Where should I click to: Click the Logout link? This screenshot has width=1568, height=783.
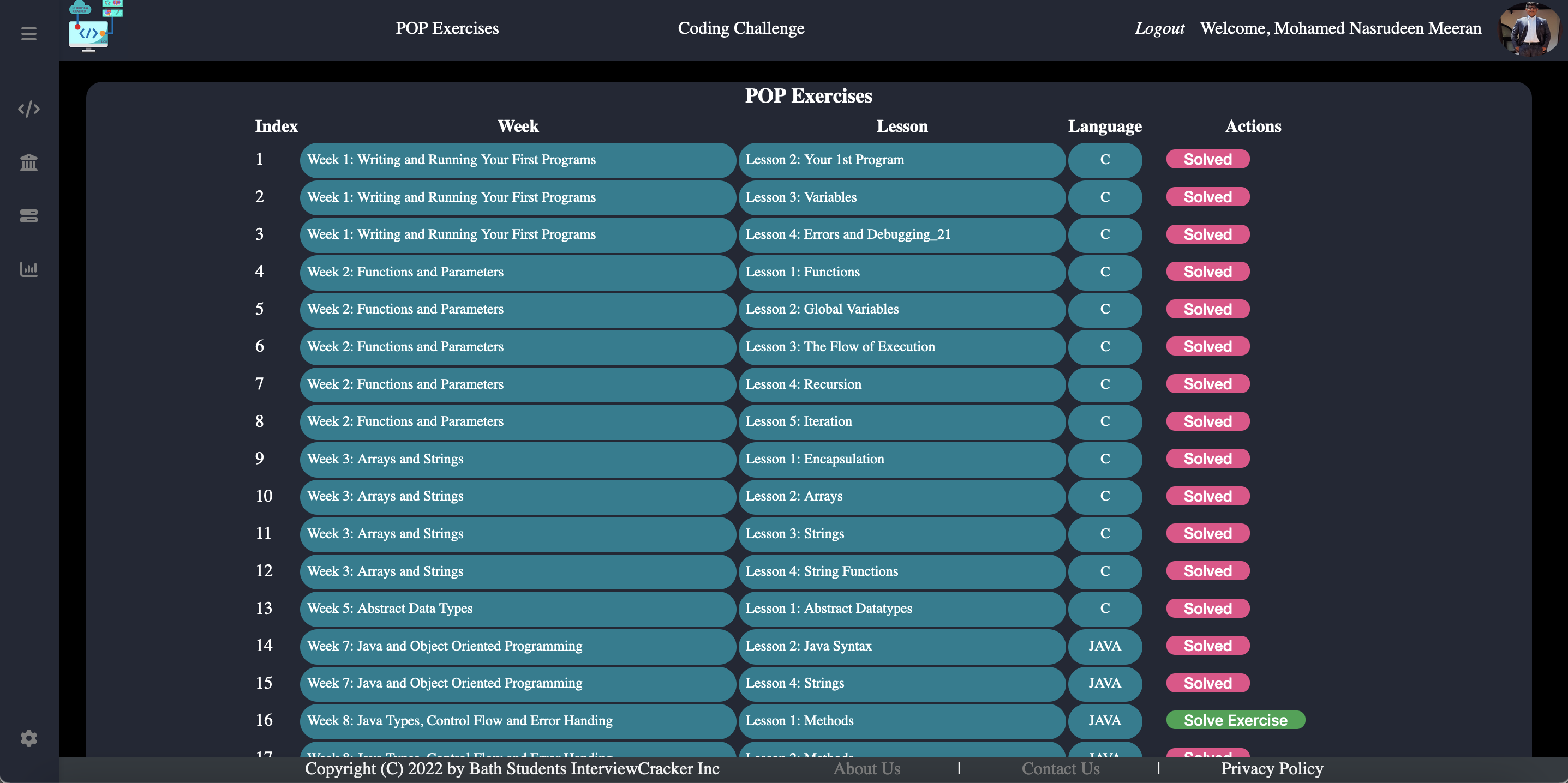tap(1159, 28)
